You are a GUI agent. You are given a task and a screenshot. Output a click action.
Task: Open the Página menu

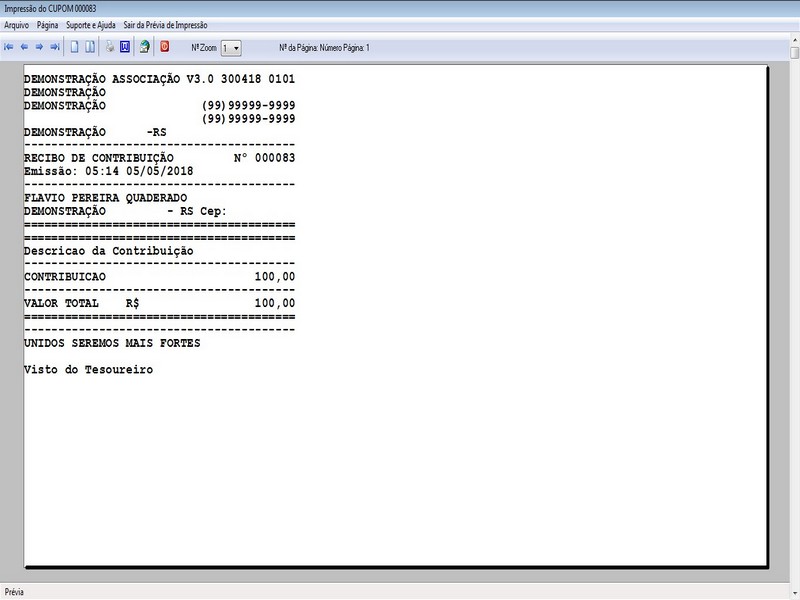coord(47,25)
